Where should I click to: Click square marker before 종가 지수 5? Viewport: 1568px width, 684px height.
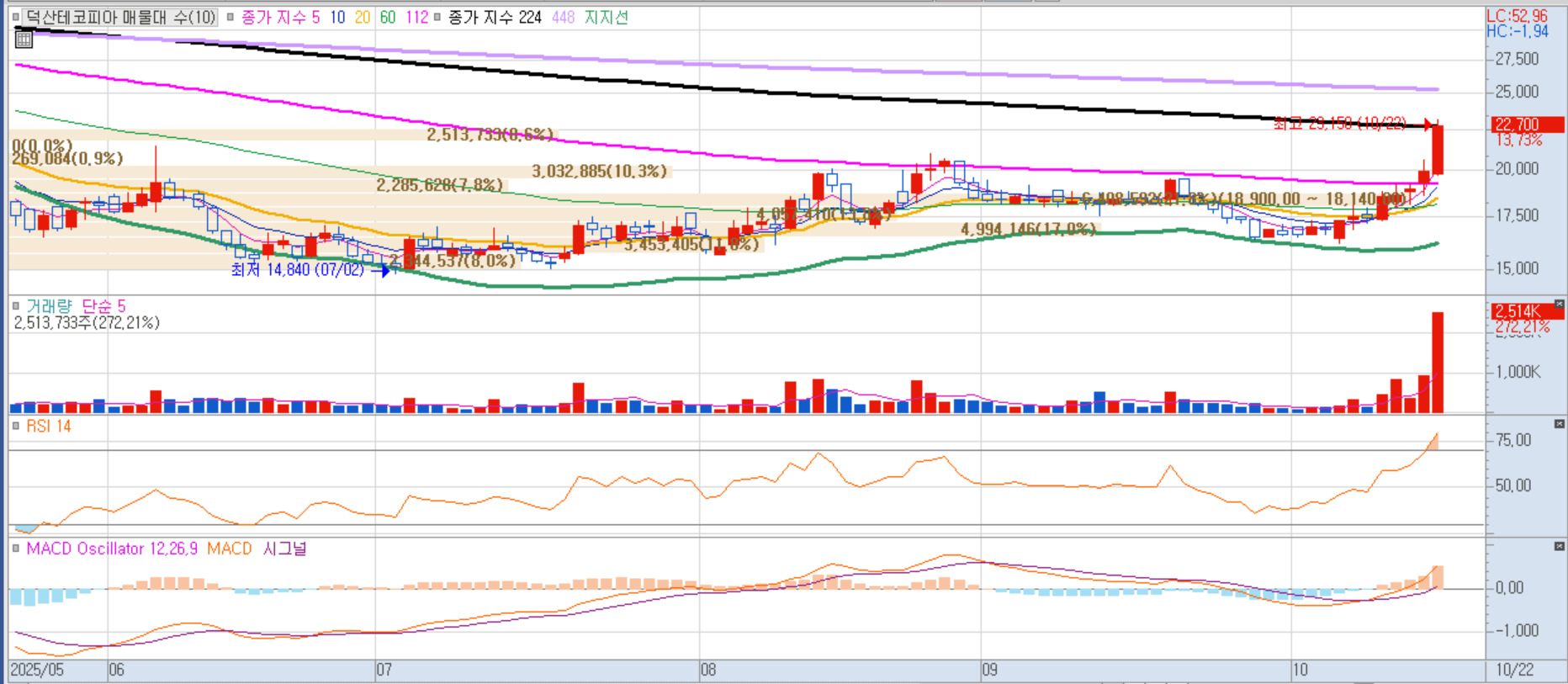231,17
